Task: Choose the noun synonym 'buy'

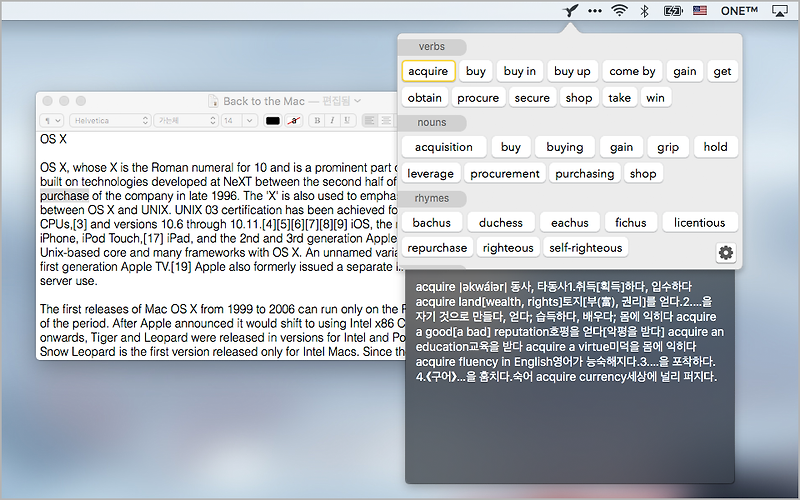Action: coord(511,147)
